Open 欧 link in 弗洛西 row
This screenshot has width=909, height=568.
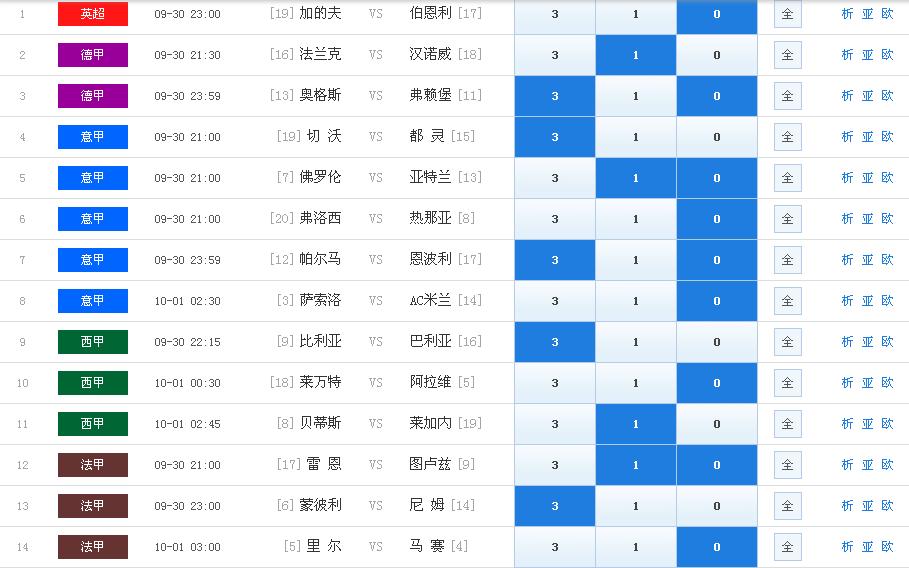pos(888,219)
